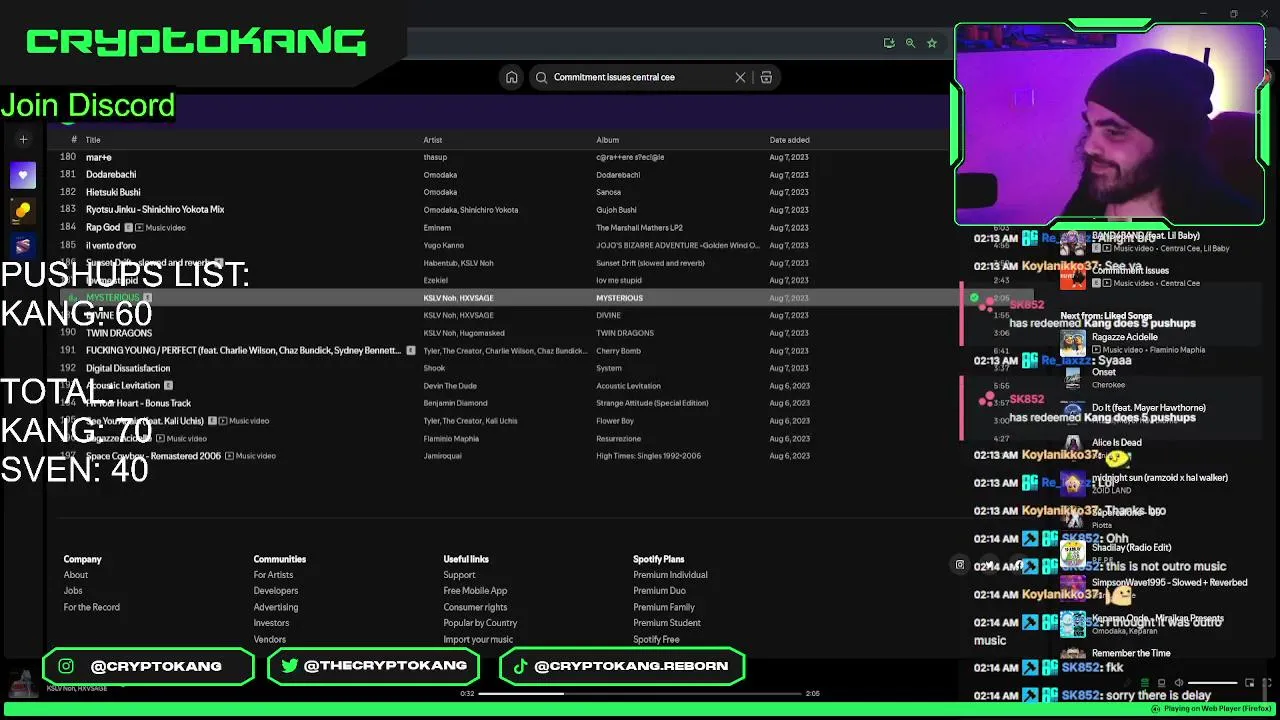This screenshot has width=1280, height=720.
Task: Sort by the Title column header
Action: pyautogui.click(x=93, y=140)
